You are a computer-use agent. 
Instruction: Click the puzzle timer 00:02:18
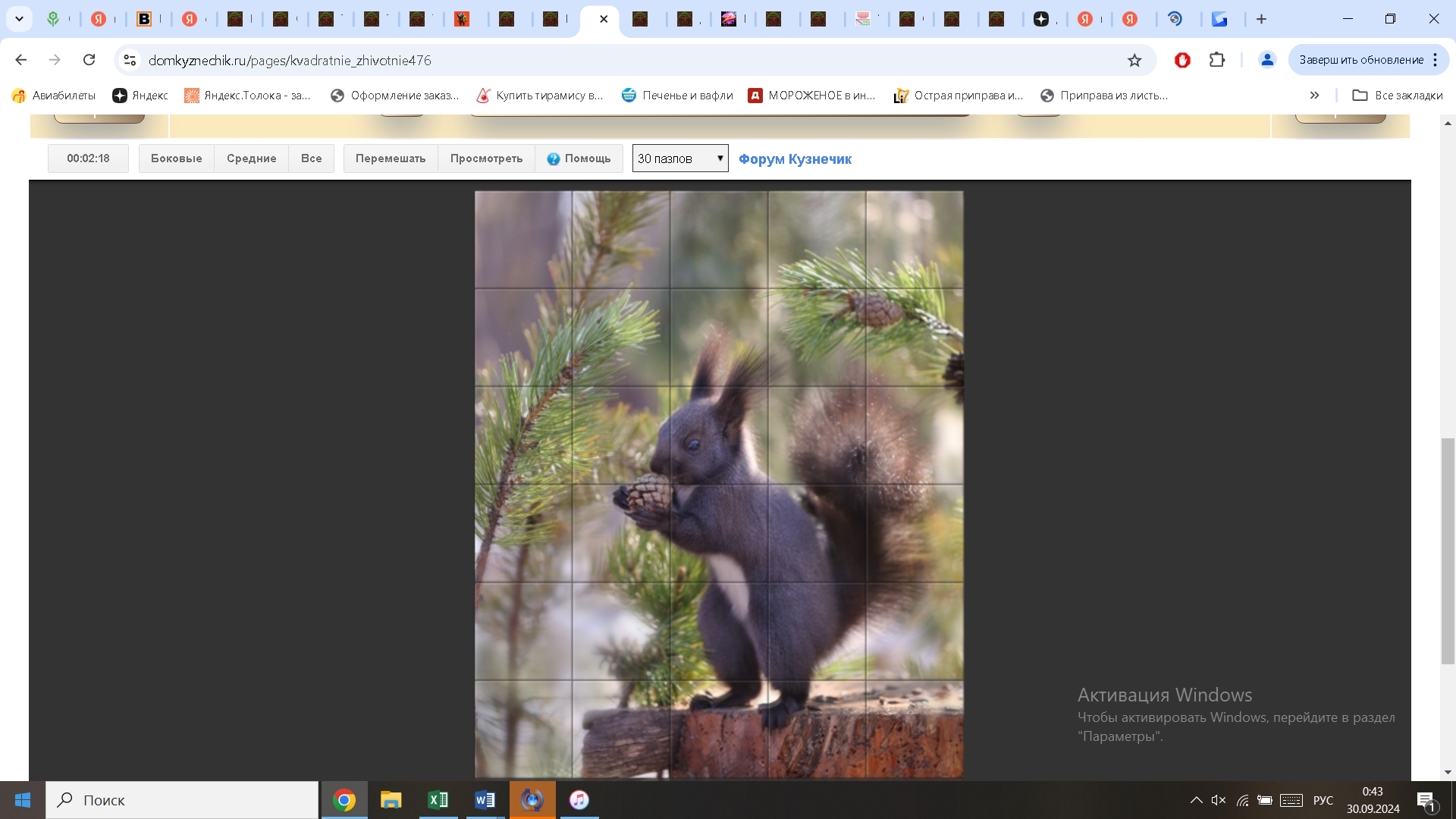pos(88,158)
